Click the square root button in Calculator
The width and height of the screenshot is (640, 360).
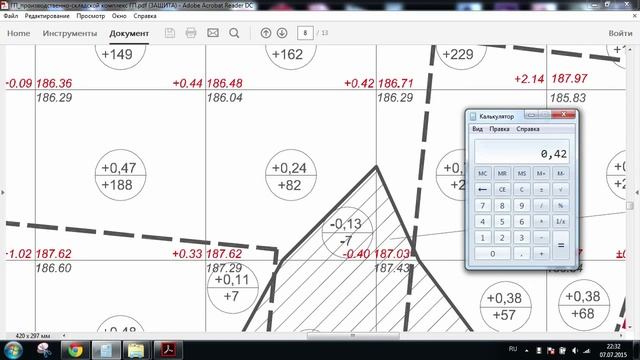[561, 189]
